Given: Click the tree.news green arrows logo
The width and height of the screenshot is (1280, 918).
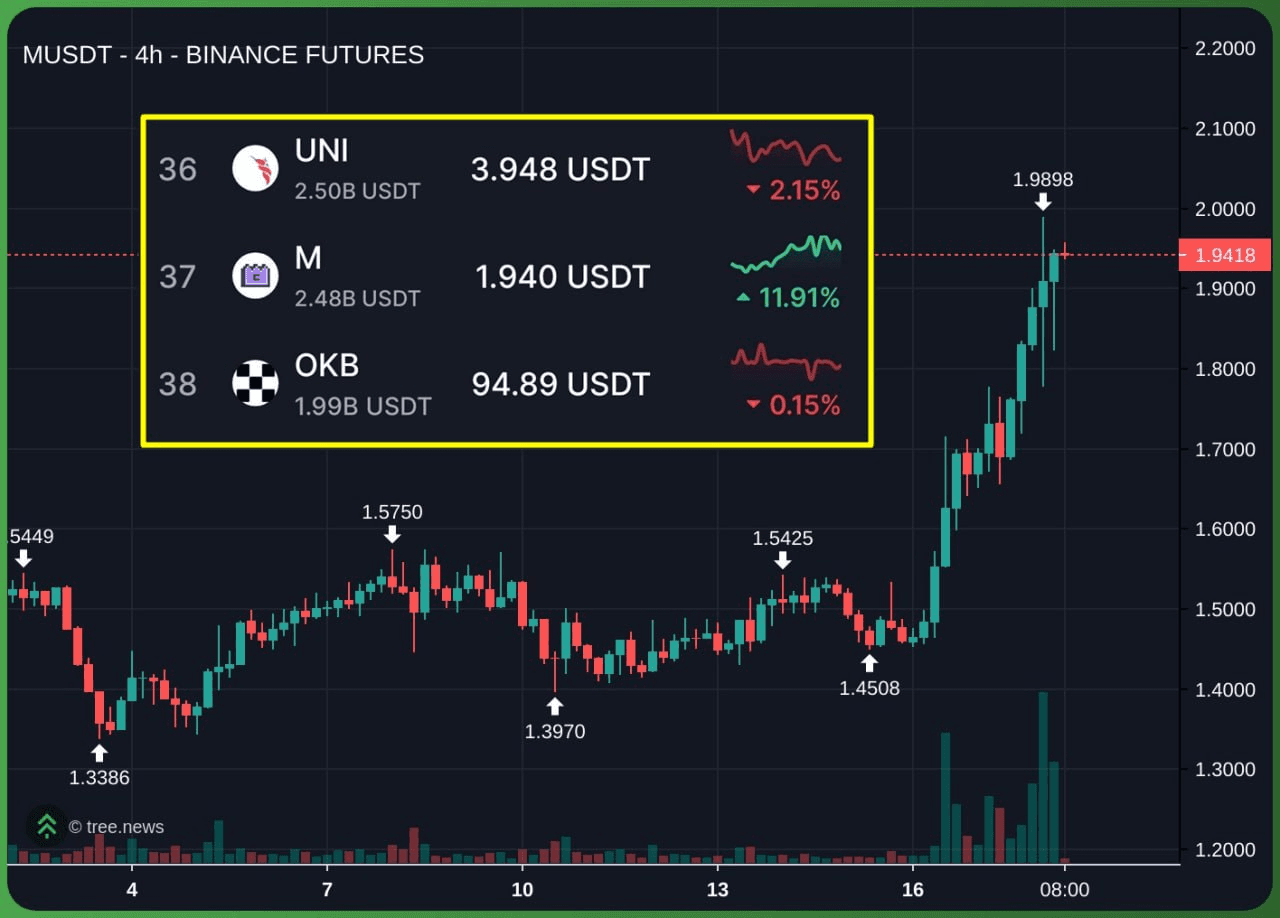Looking at the screenshot, I should 46,826.
